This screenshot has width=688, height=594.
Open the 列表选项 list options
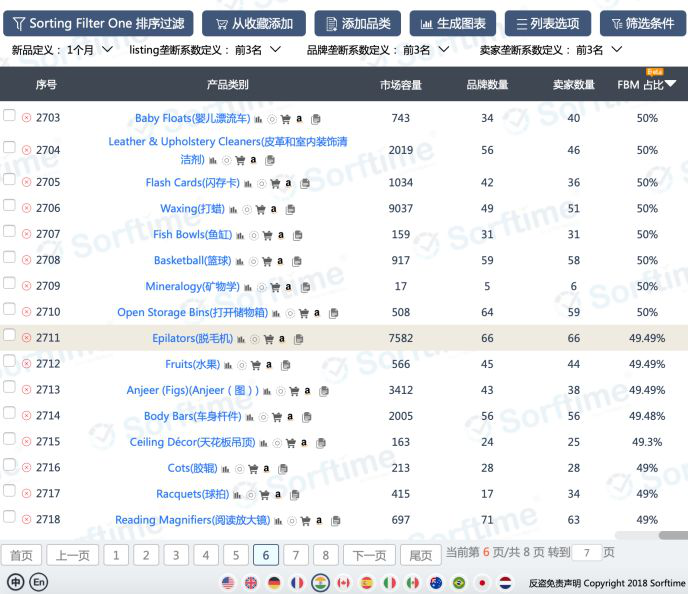pyautogui.click(x=548, y=23)
